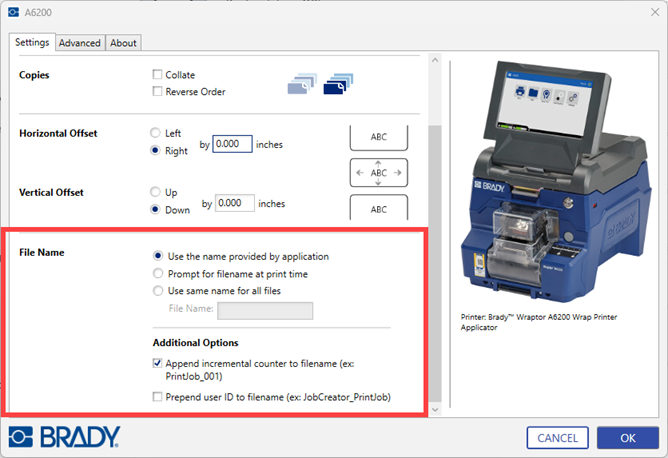The height and width of the screenshot is (458, 668).
Task: Select Right horizontal offset
Action: pos(155,150)
